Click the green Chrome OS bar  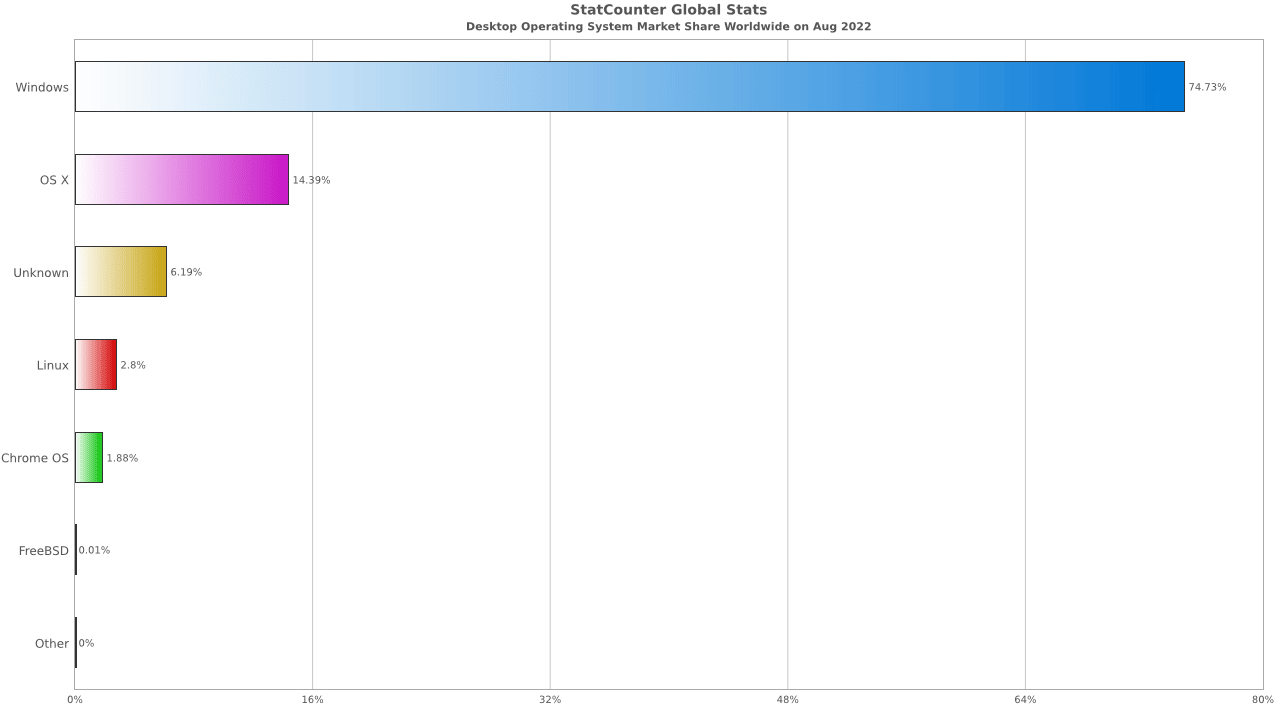tap(89, 458)
